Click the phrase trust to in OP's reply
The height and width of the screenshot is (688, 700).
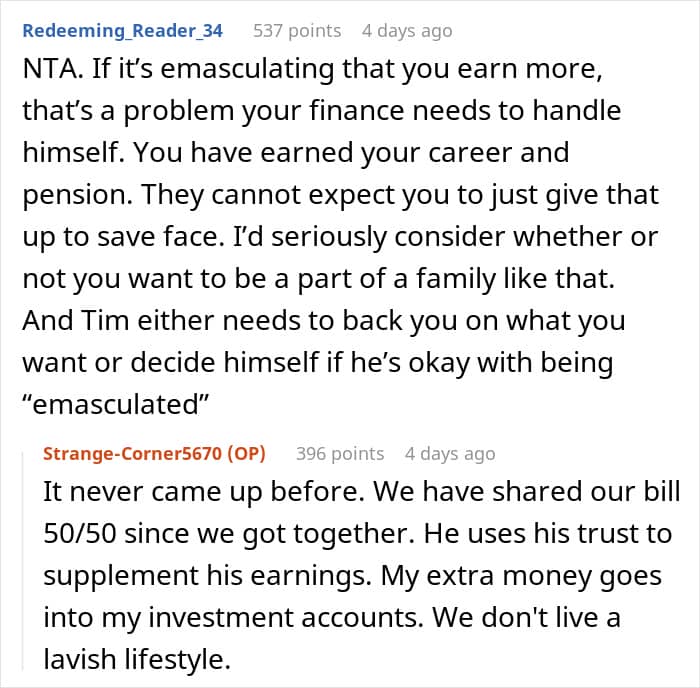pyautogui.click(x=625, y=533)
